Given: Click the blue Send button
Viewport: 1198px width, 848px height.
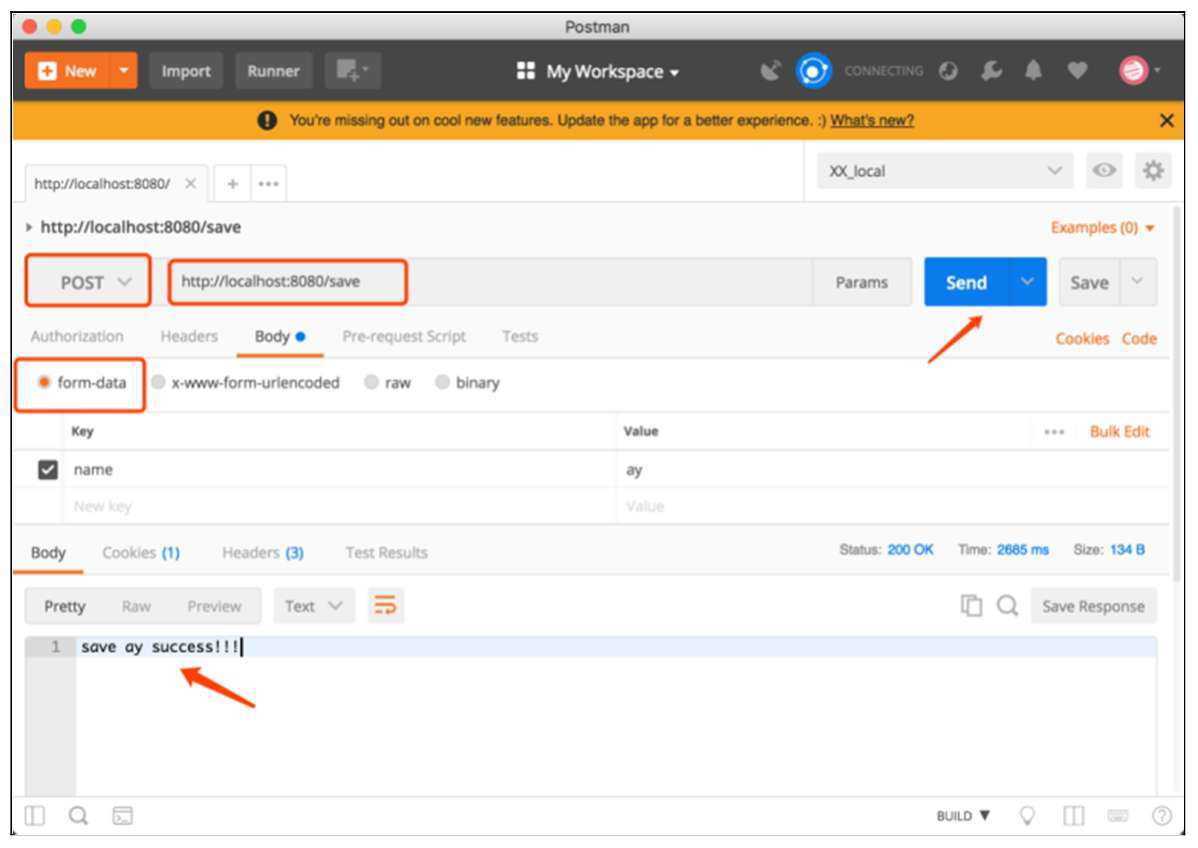Looking at the screenshot, I should [x=966, y=282].
